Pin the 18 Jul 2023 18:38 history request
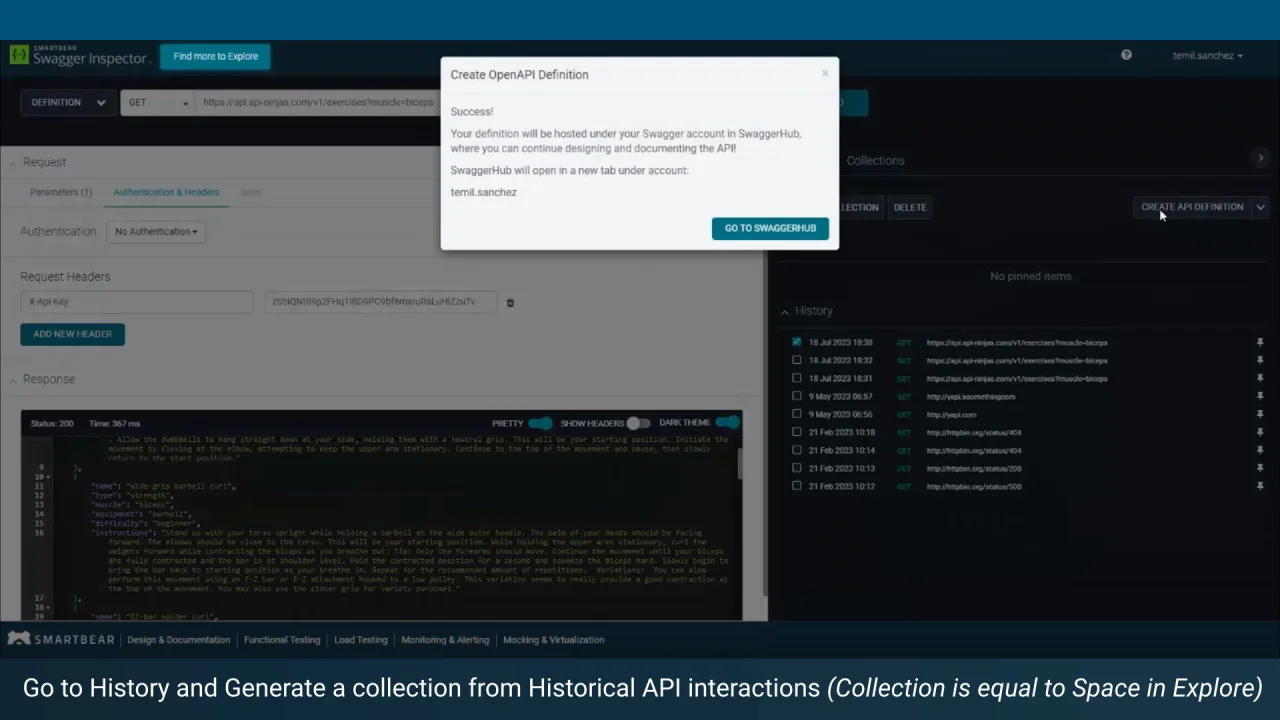 1260,342
